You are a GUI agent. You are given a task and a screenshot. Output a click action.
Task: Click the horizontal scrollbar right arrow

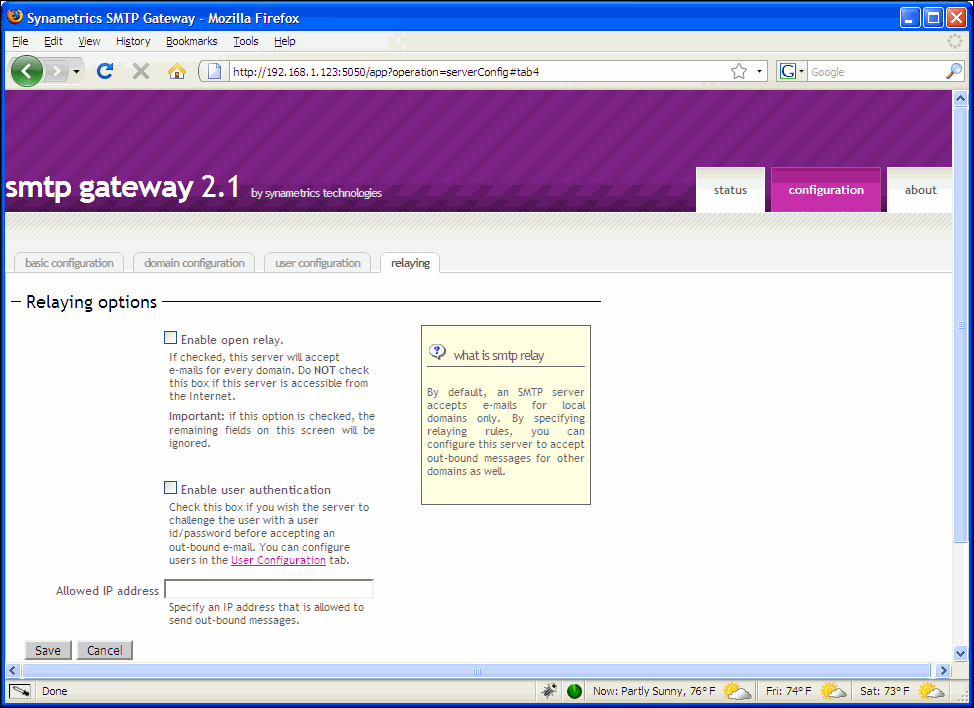(944, 670)
